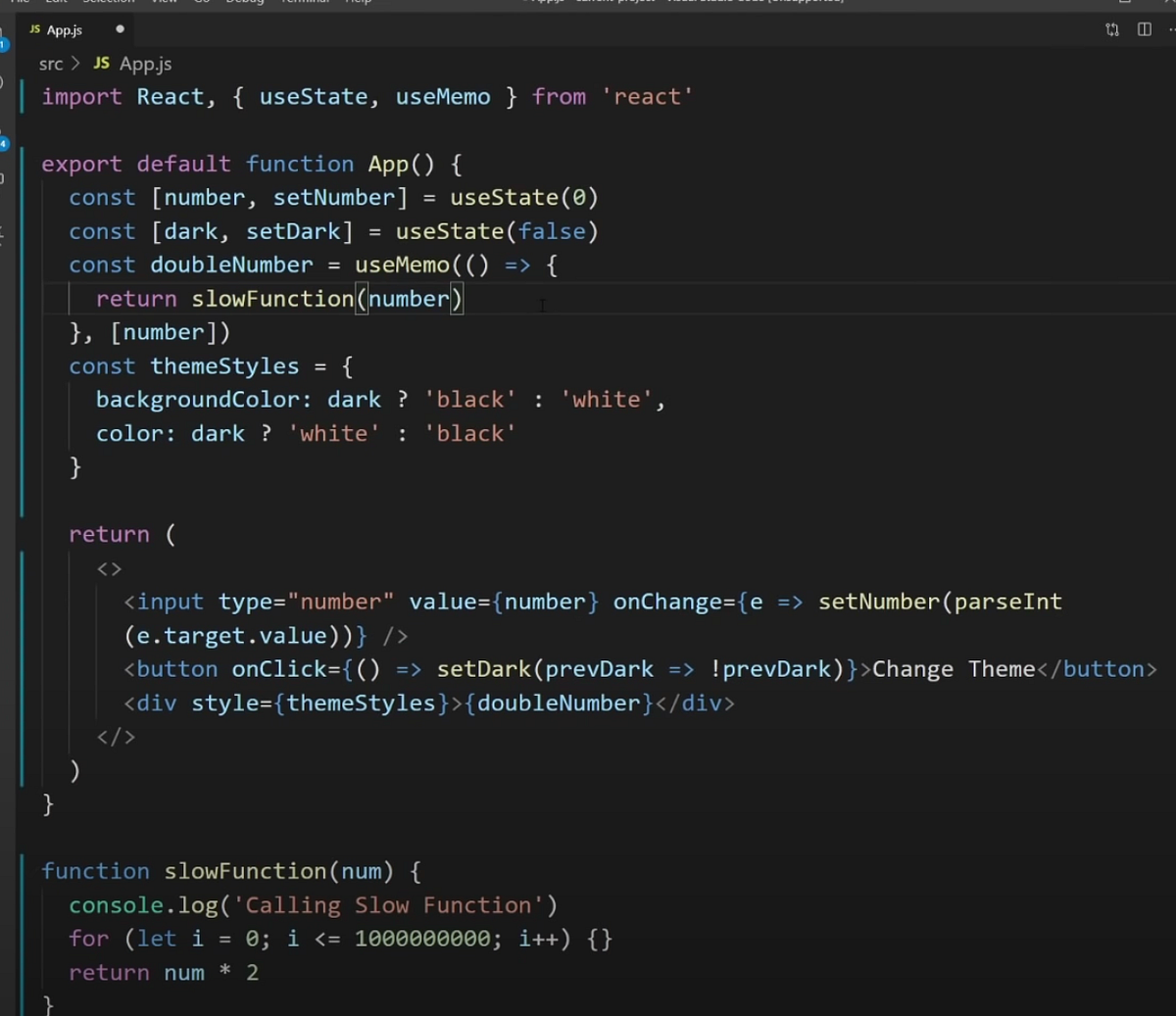Click 'console.log' in slowFunction
The height and width of the screenshot is (1016, 1176).
[143, 905]
